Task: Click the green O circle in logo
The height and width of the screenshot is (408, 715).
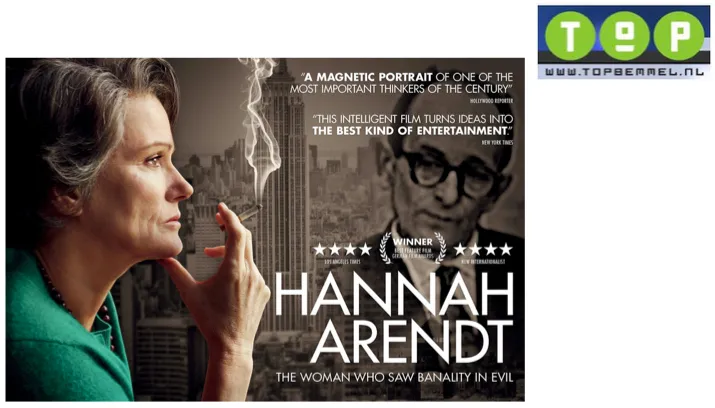Action: (624, 36)
